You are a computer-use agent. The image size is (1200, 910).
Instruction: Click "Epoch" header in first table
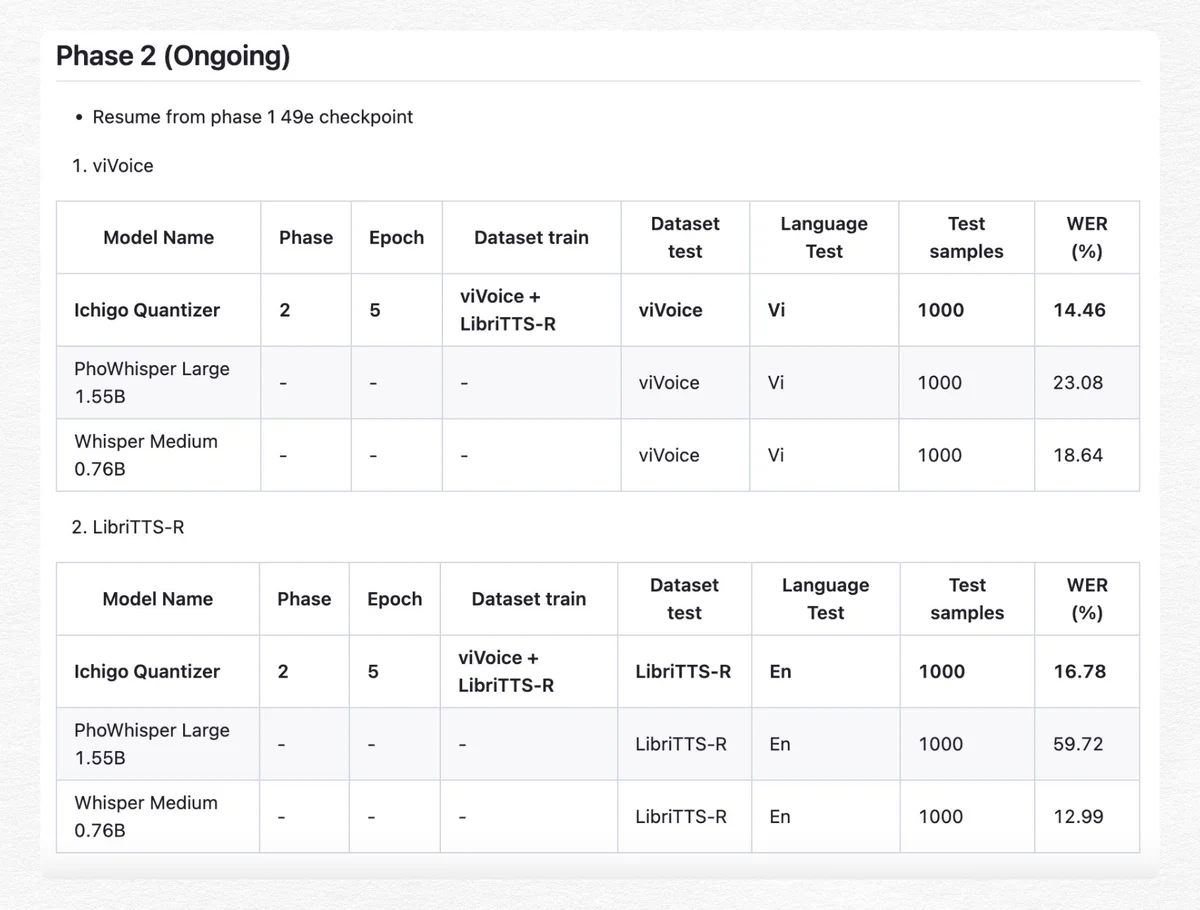tap(396, 237)
